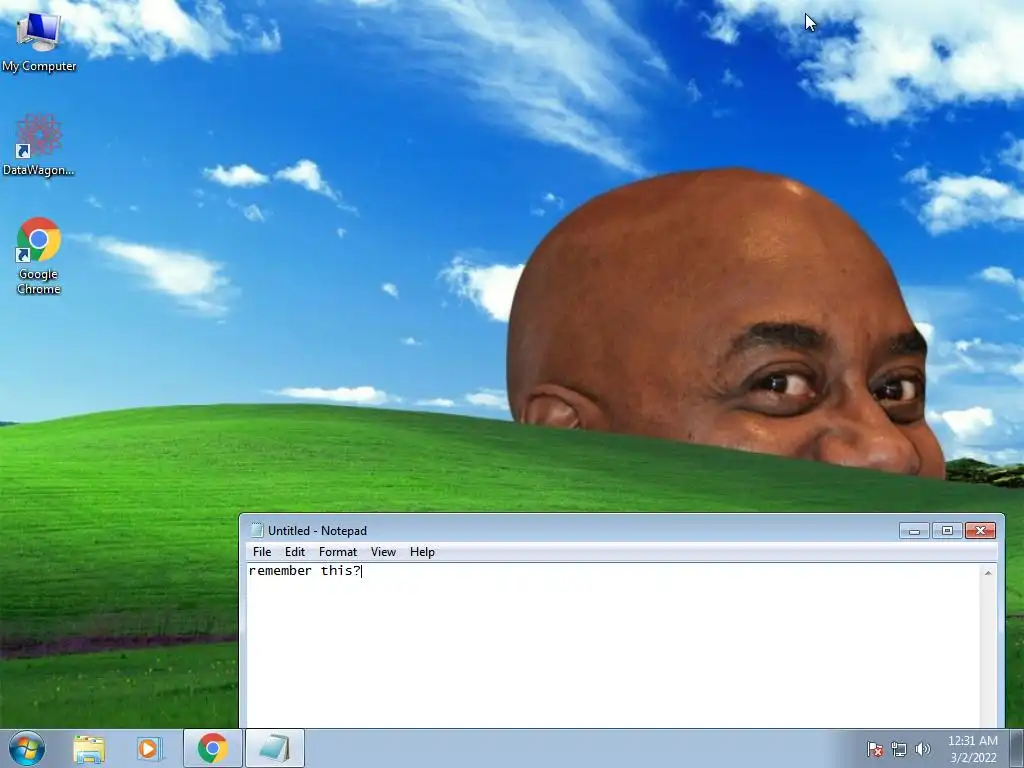
Task: Maximize the Notepad window
Action: click(947, 531)
